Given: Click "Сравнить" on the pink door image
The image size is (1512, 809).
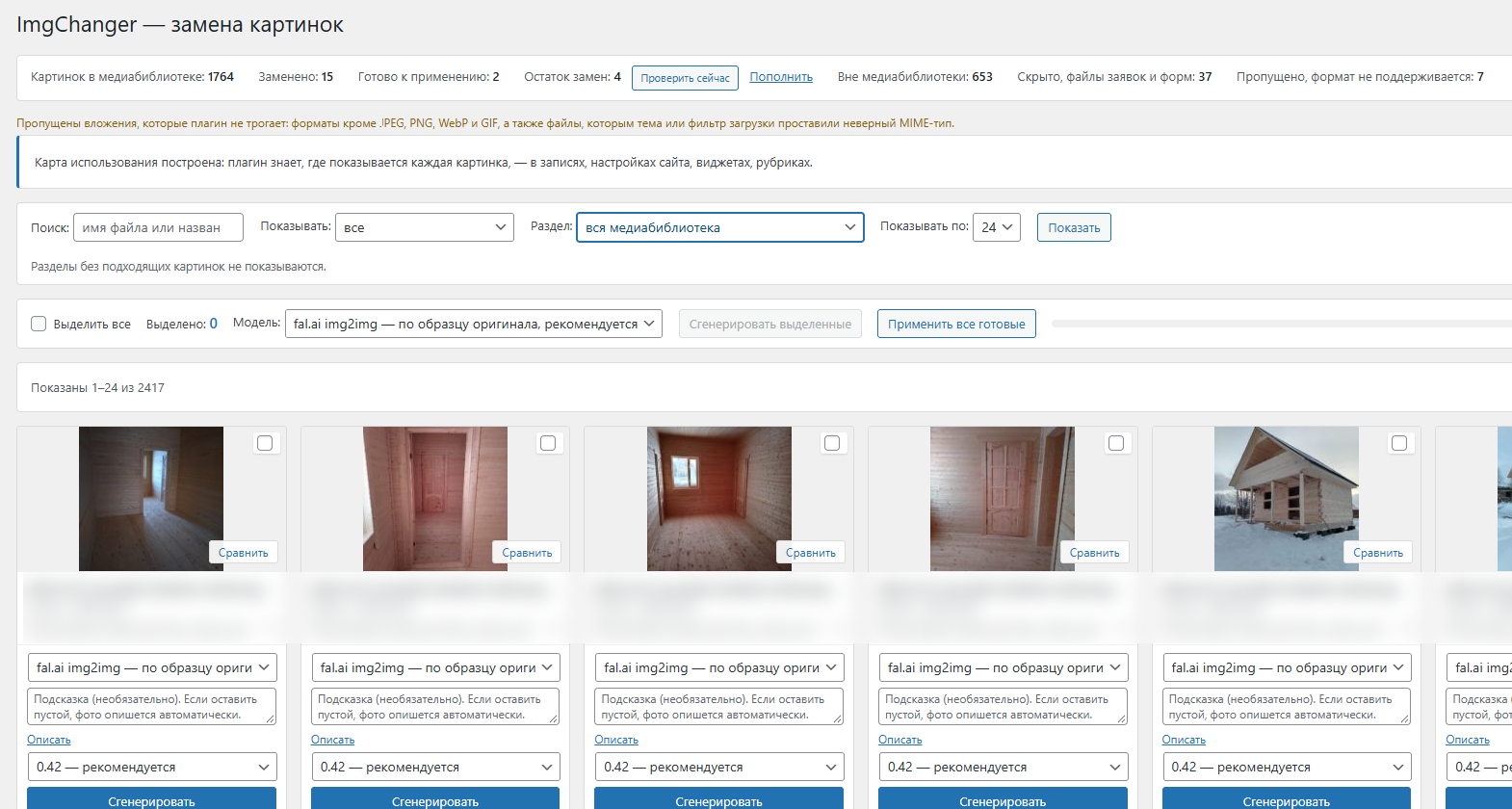Looking at the screenshot, I should click(527, 553).
